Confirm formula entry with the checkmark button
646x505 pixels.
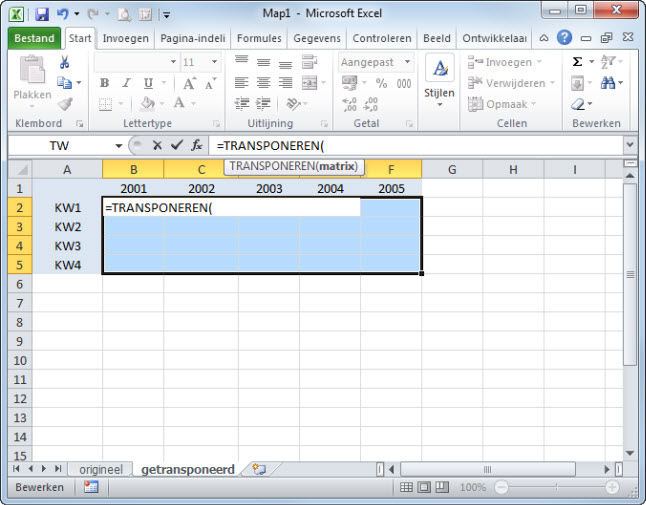(x=177, y=145)
